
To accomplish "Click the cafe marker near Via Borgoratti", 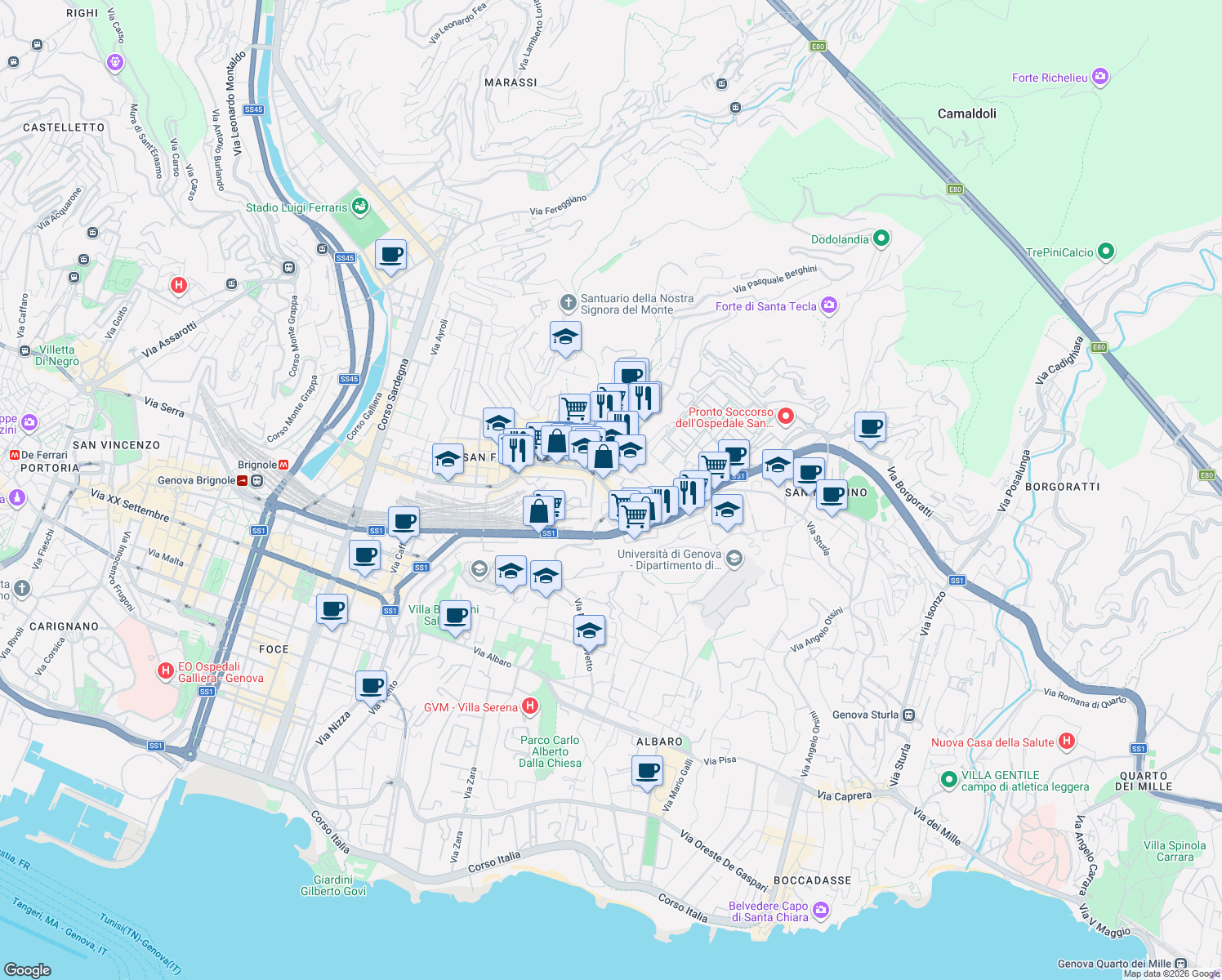I will (x=871, y=427).
